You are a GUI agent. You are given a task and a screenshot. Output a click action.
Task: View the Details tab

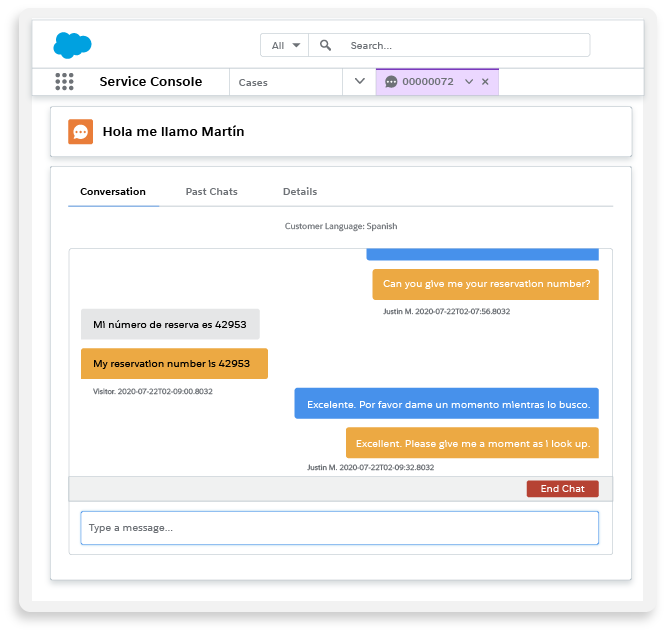coord(300,191)
